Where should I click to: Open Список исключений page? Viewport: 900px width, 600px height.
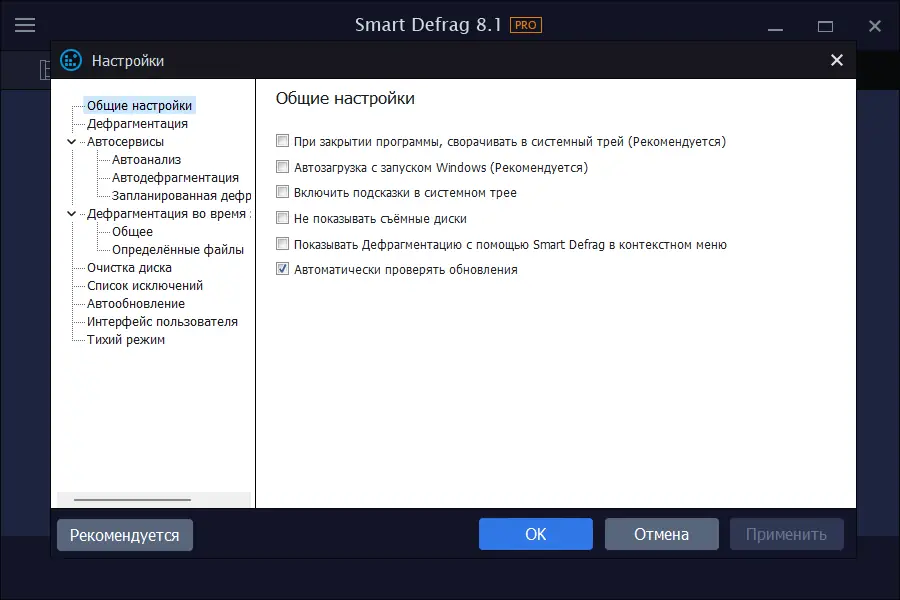(x=145, y=285)
